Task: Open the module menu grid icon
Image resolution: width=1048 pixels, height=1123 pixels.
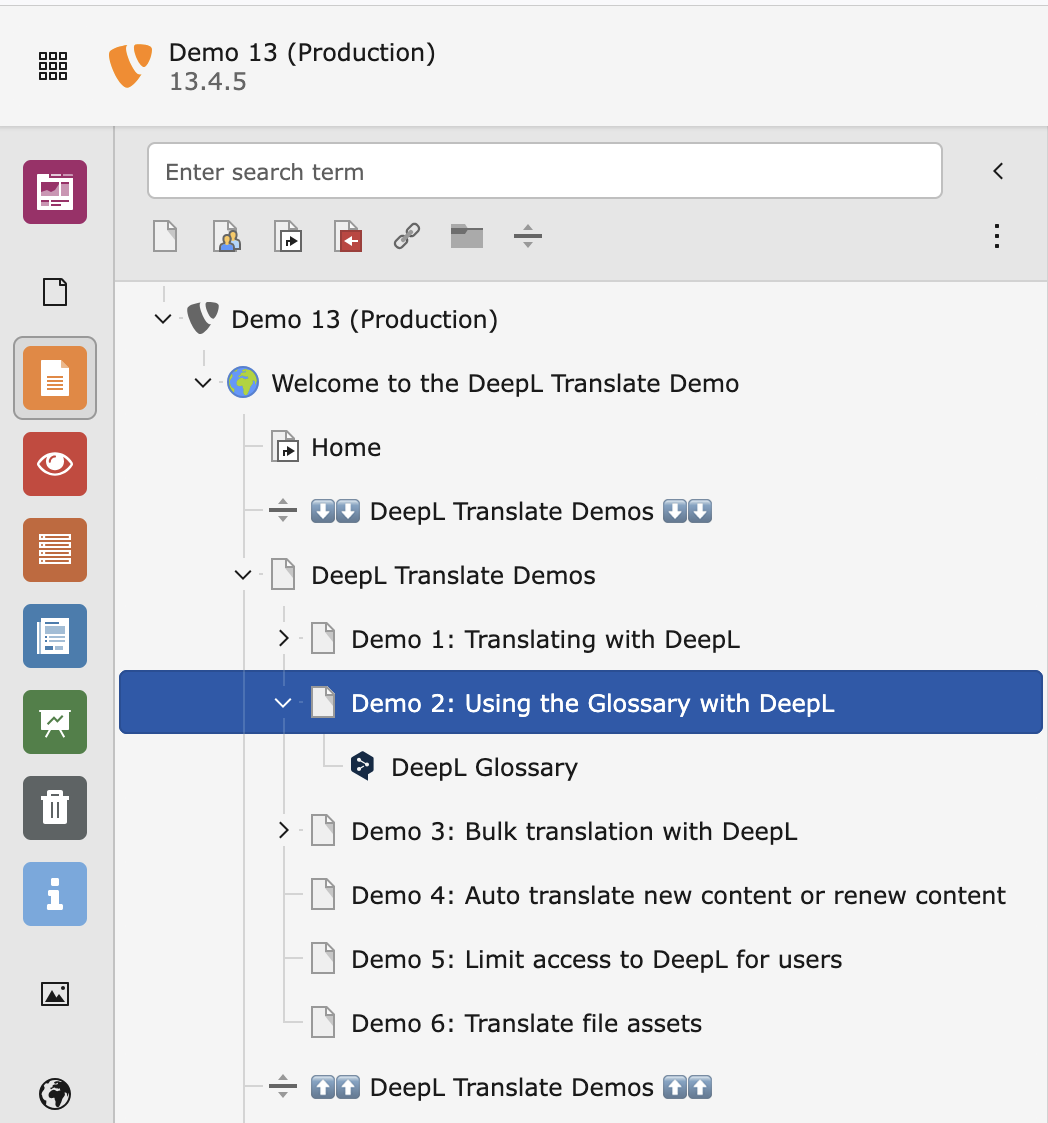Action: 53,66
